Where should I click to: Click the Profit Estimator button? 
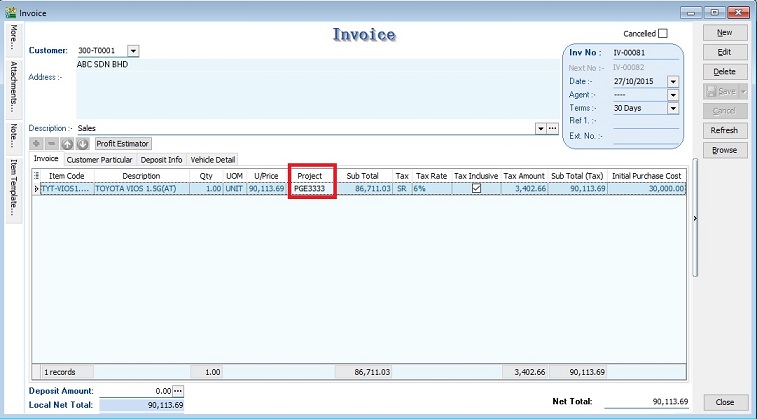(x=123, y=144)
